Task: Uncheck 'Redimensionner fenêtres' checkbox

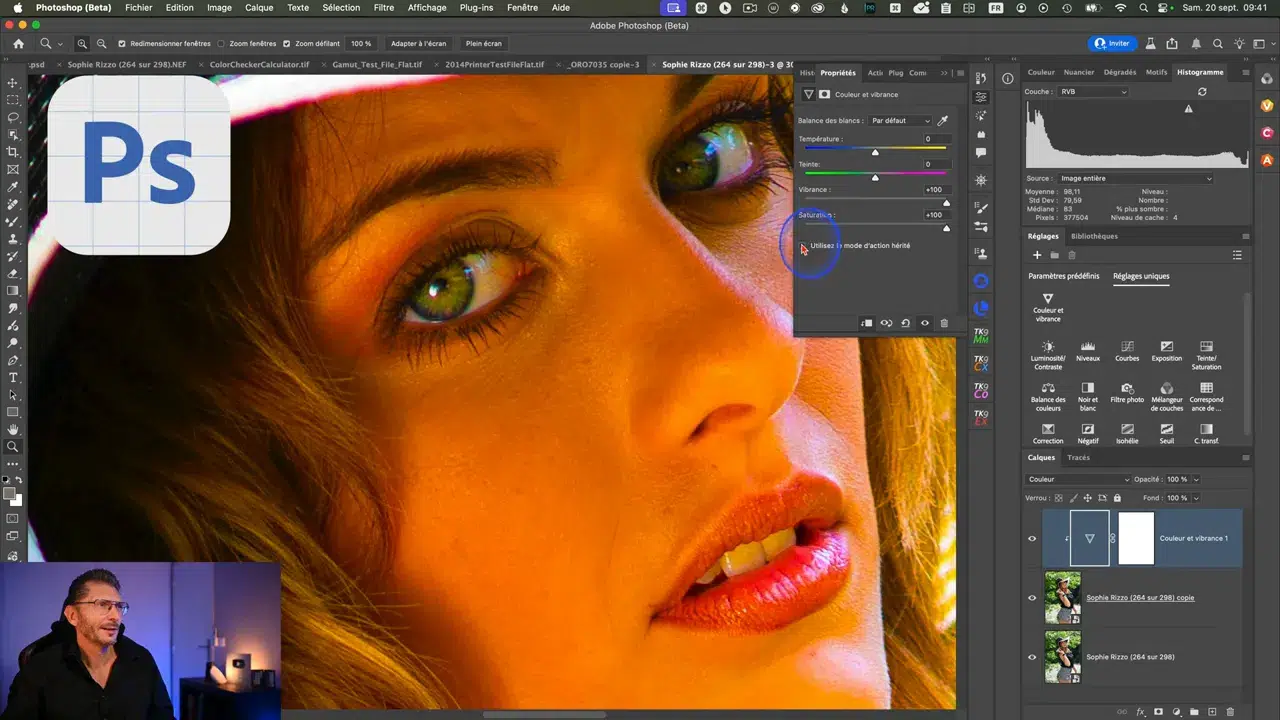Action: click(x=122, y=44)
